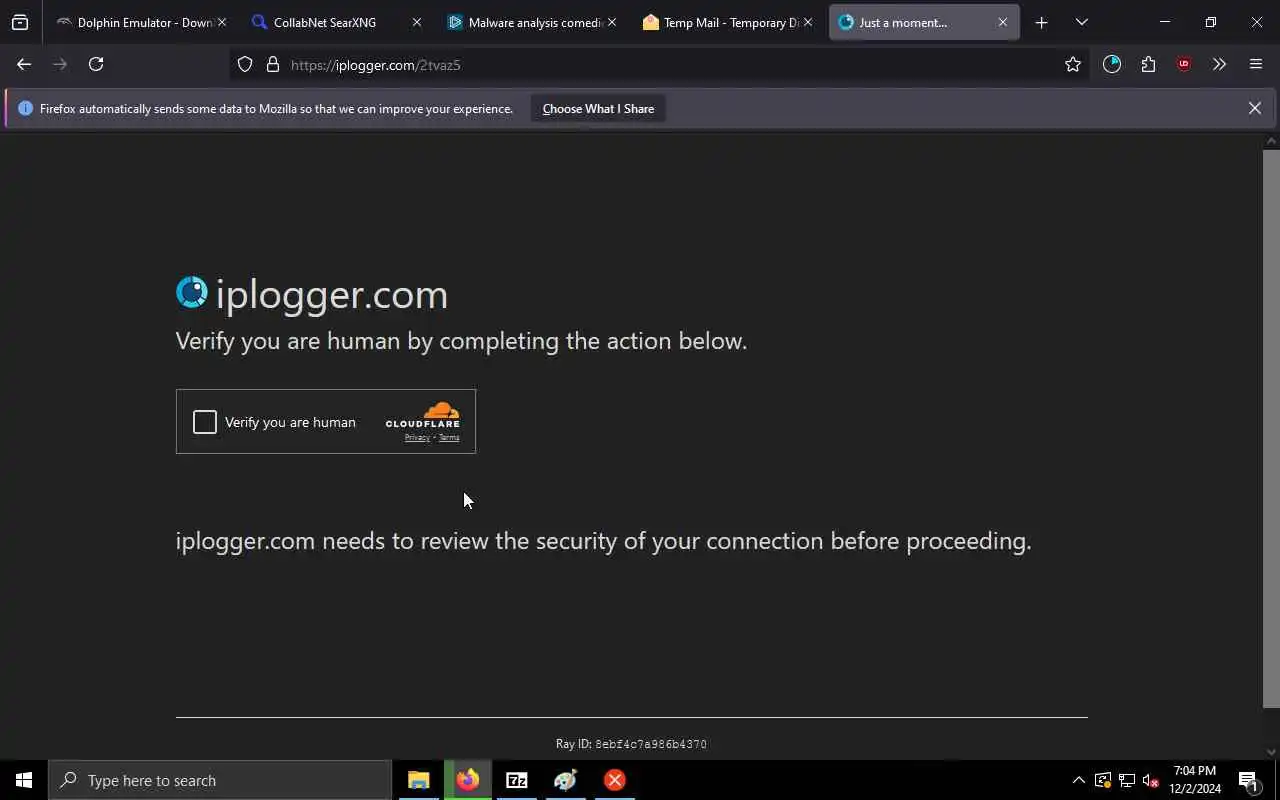The image size is (1280, 800).
Task: Bookmark this page with star icon
Action: click(1073, 64)
